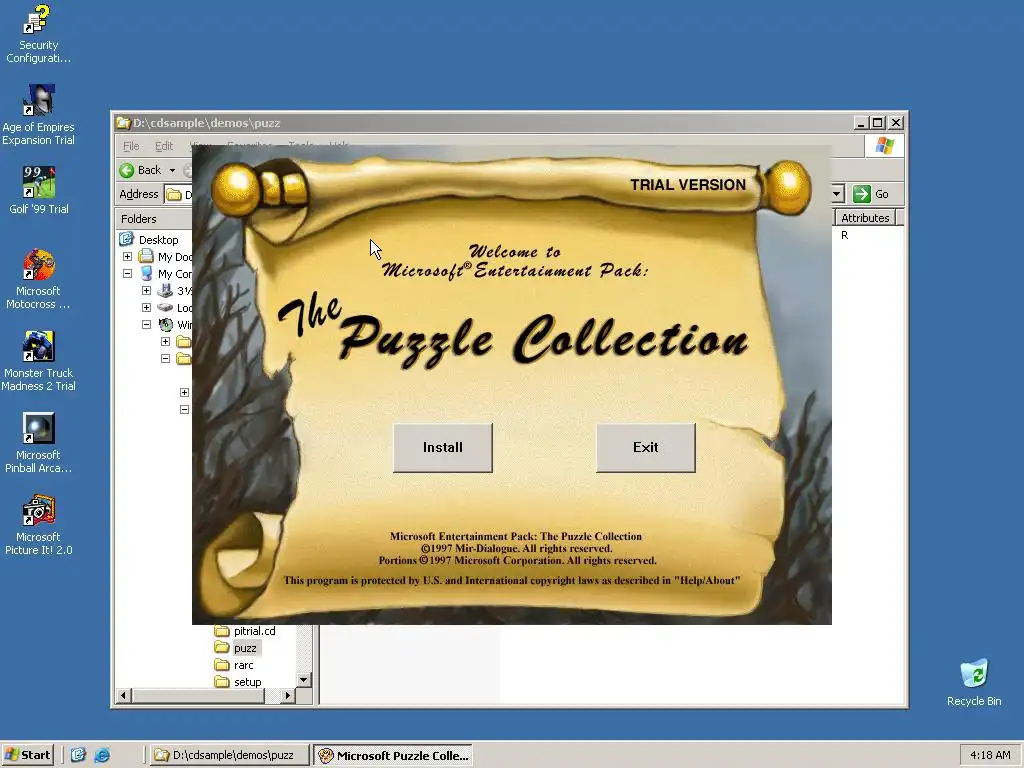Open Edit menu in Explorer window

tap(164, 146)
